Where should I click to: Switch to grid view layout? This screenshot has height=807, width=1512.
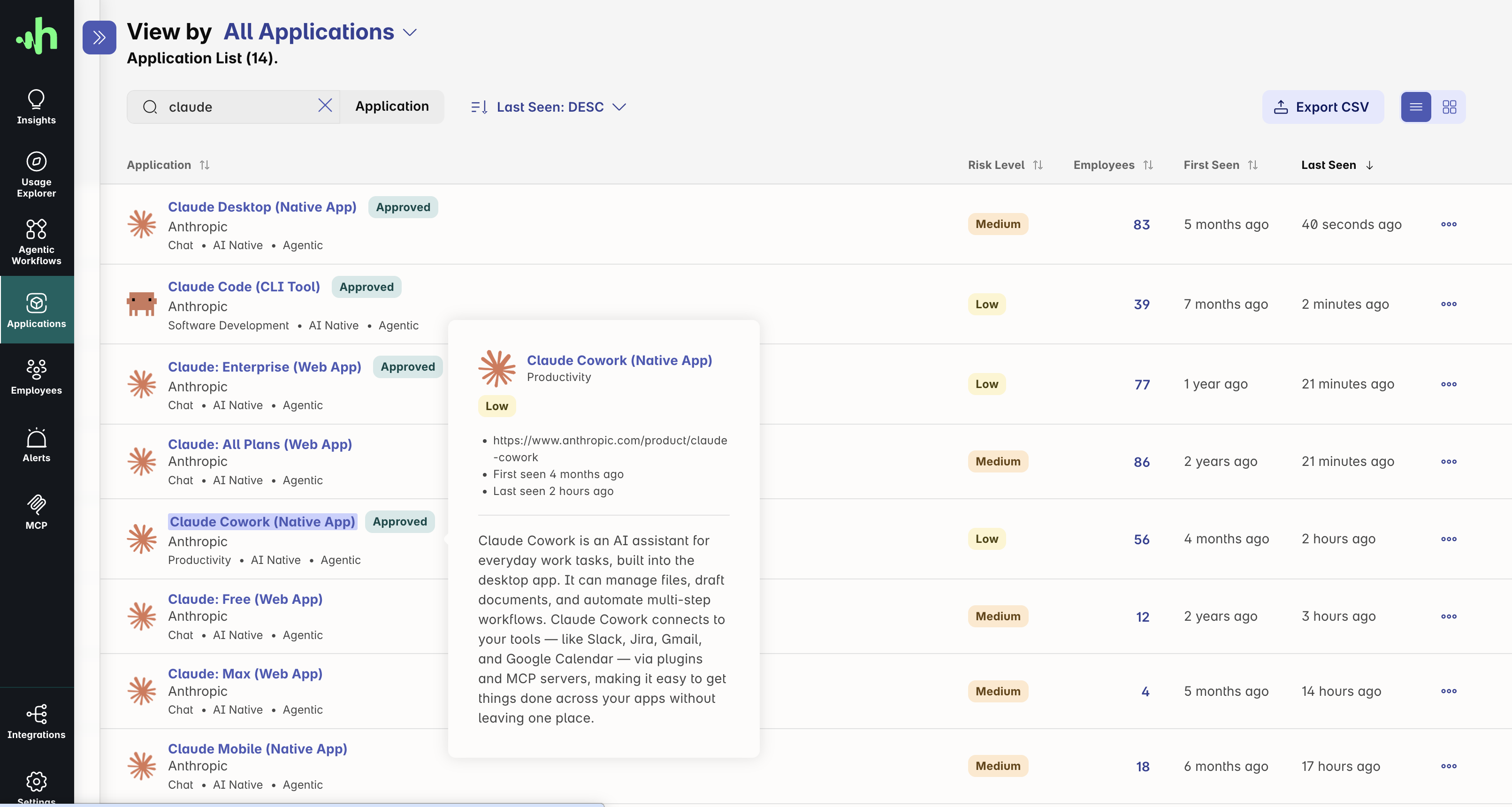pyautogui.click(x=1449, y=107)
